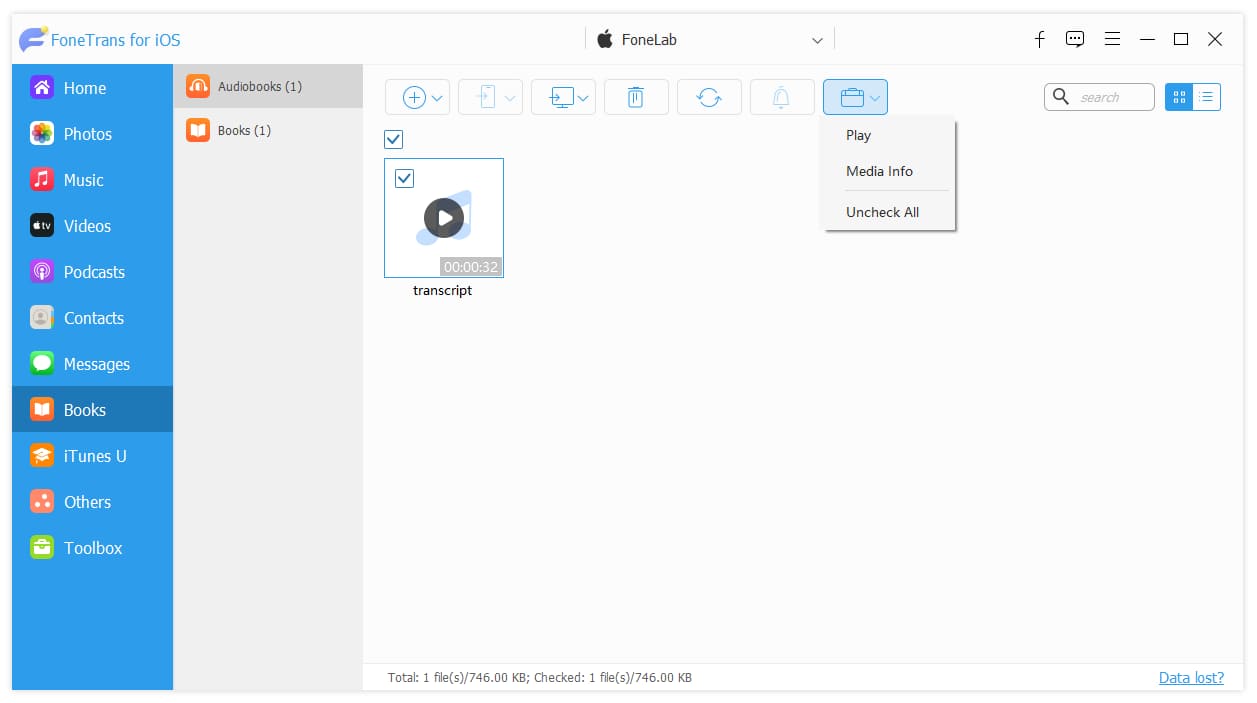Image resolution: width=1257 pixels, height=703 pixels.
Task: Click the bell ringtone icon
Action: click(781, 97)
